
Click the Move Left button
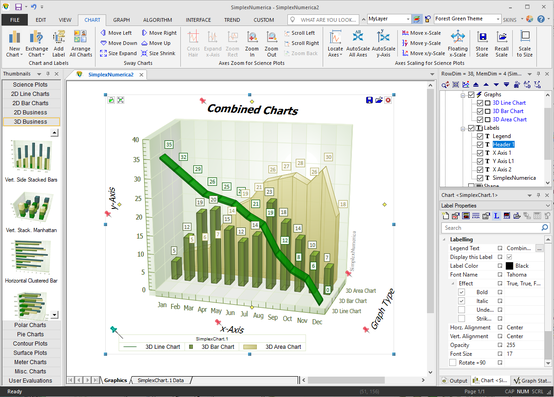(x=116, y=33)
